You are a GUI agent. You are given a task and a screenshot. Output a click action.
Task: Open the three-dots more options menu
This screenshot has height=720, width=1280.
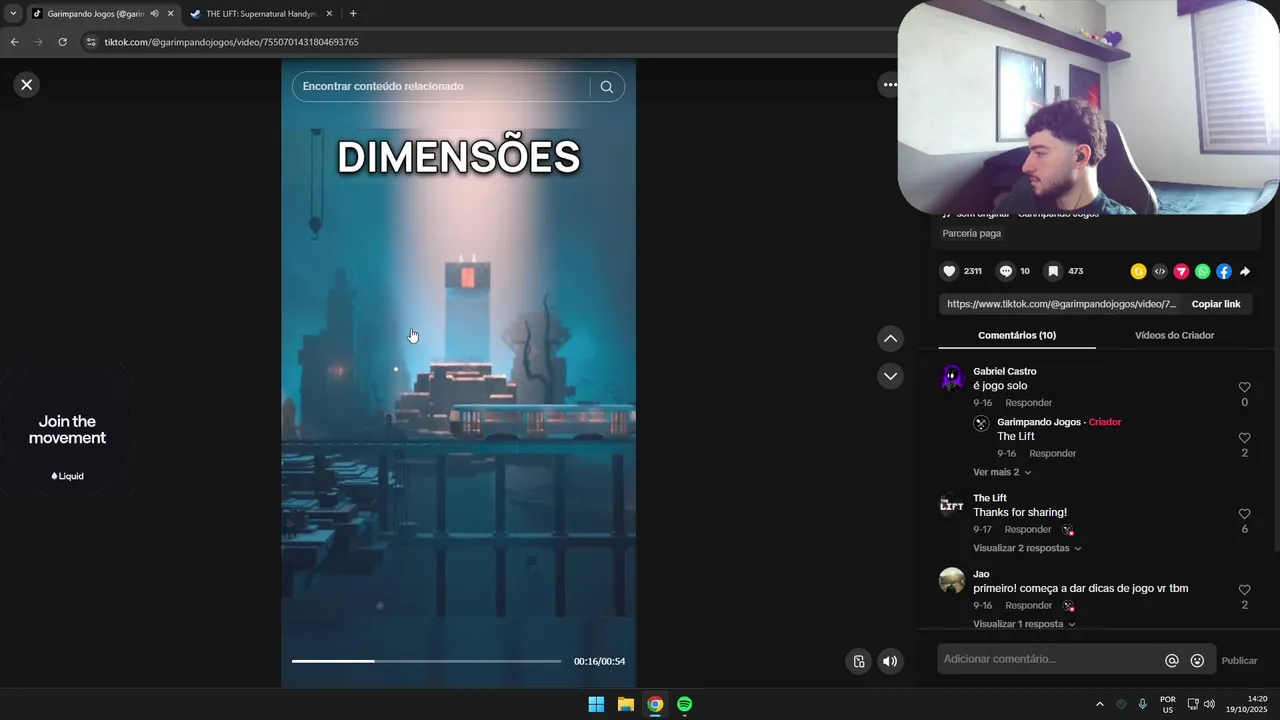coord(889,85)
